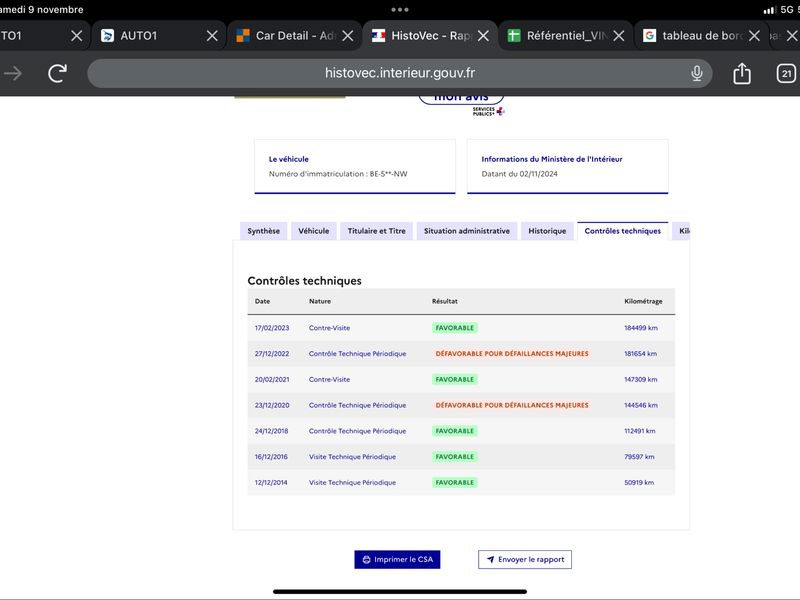Click the Date column header

(262, 302)
